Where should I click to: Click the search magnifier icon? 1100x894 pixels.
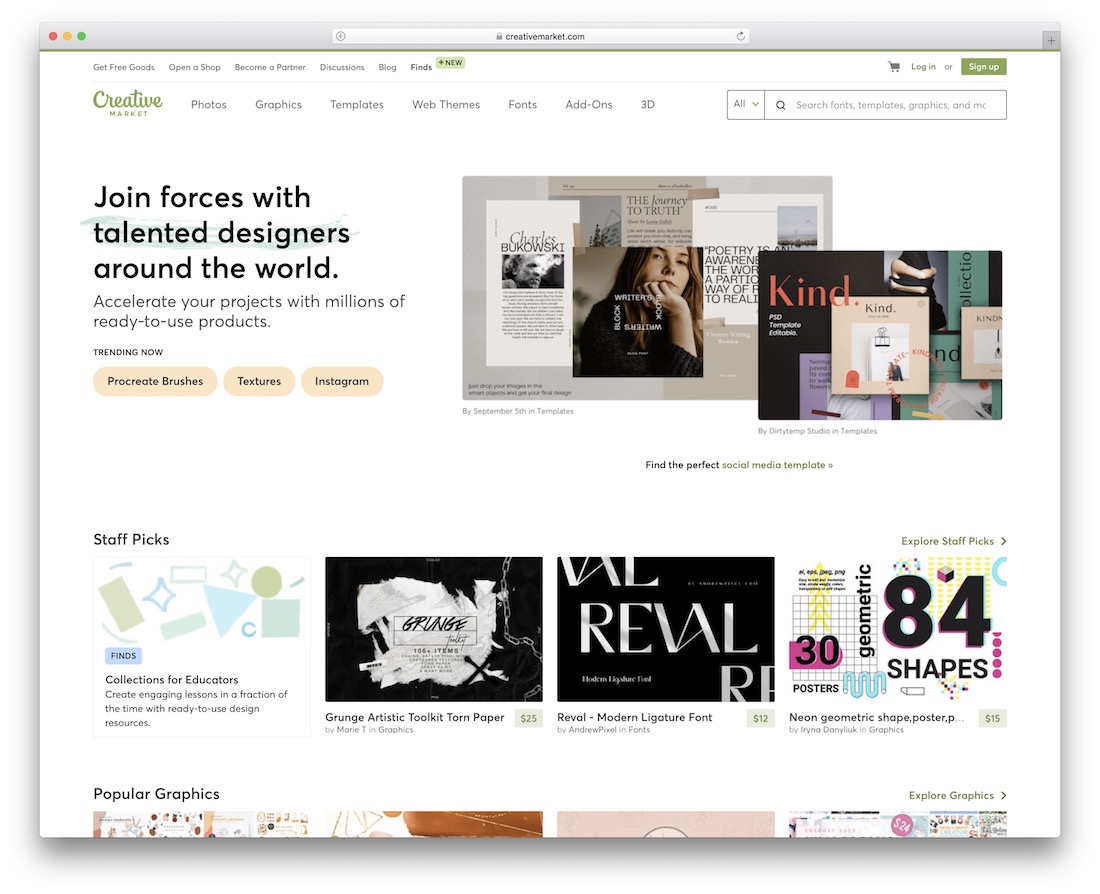point(780,105)
